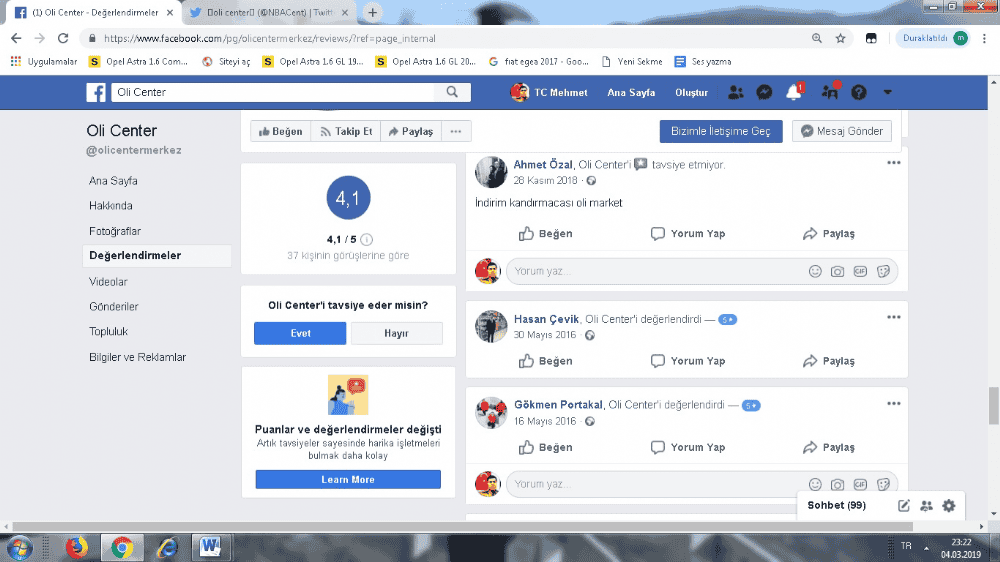Click the search magnifier in Facebook search bar
The width and height of the screenshot is (1000, 562).
[x=452, y=92]
